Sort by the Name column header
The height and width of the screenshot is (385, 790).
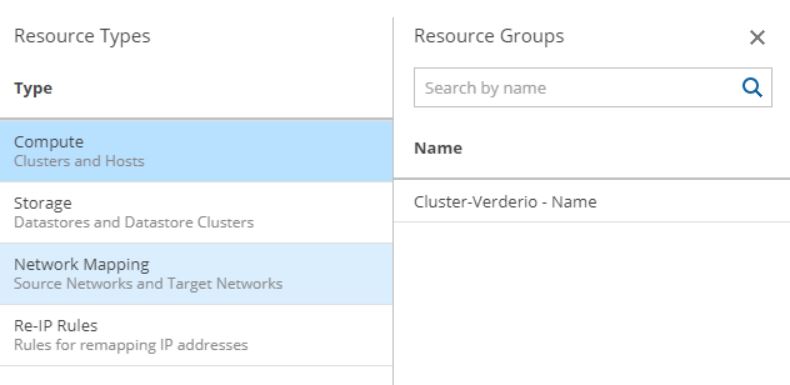point(438,148)
